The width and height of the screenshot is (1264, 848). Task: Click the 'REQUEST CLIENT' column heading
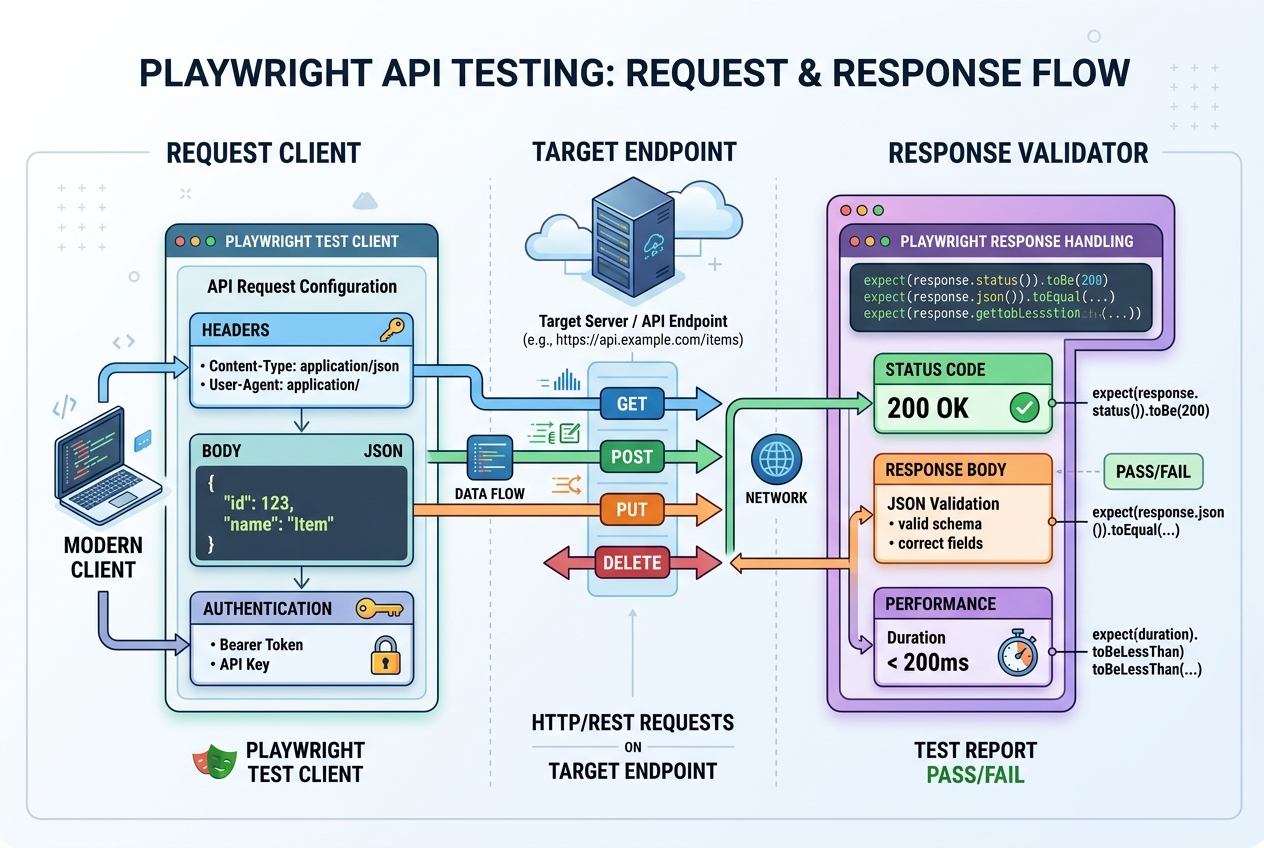click(x=263, y=153)
